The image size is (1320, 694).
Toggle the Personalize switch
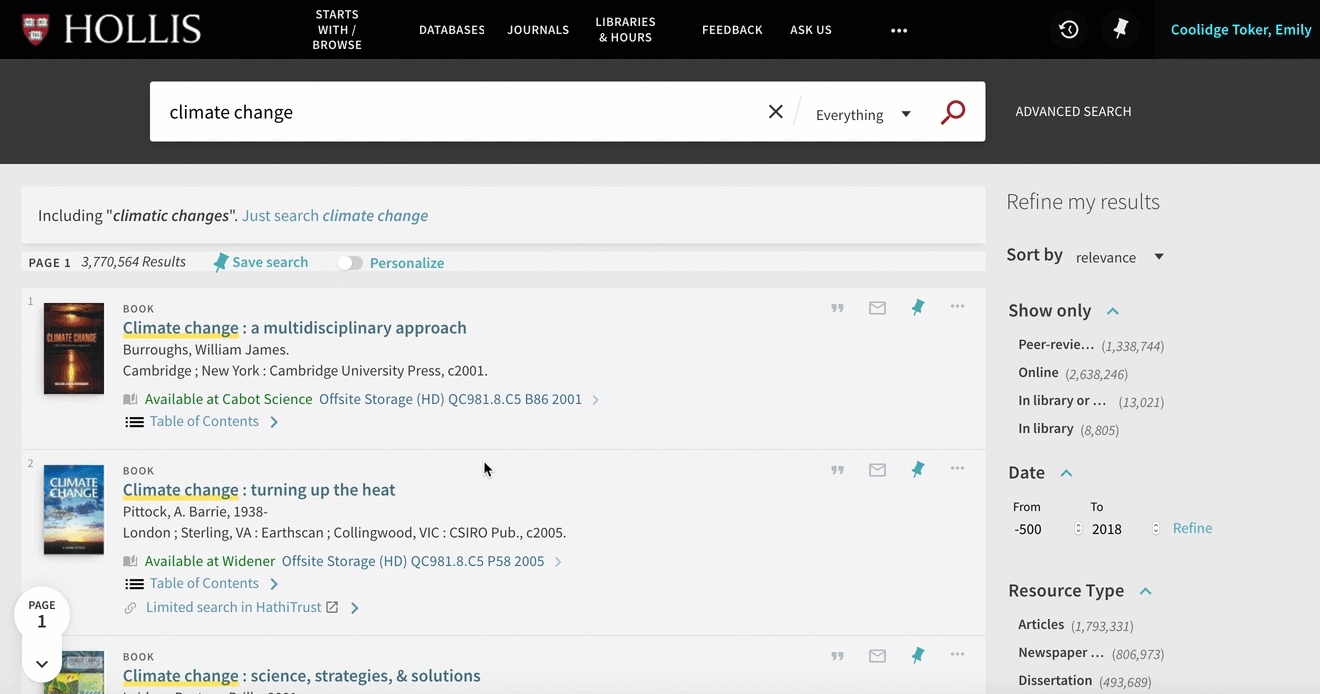click(350, 263)
